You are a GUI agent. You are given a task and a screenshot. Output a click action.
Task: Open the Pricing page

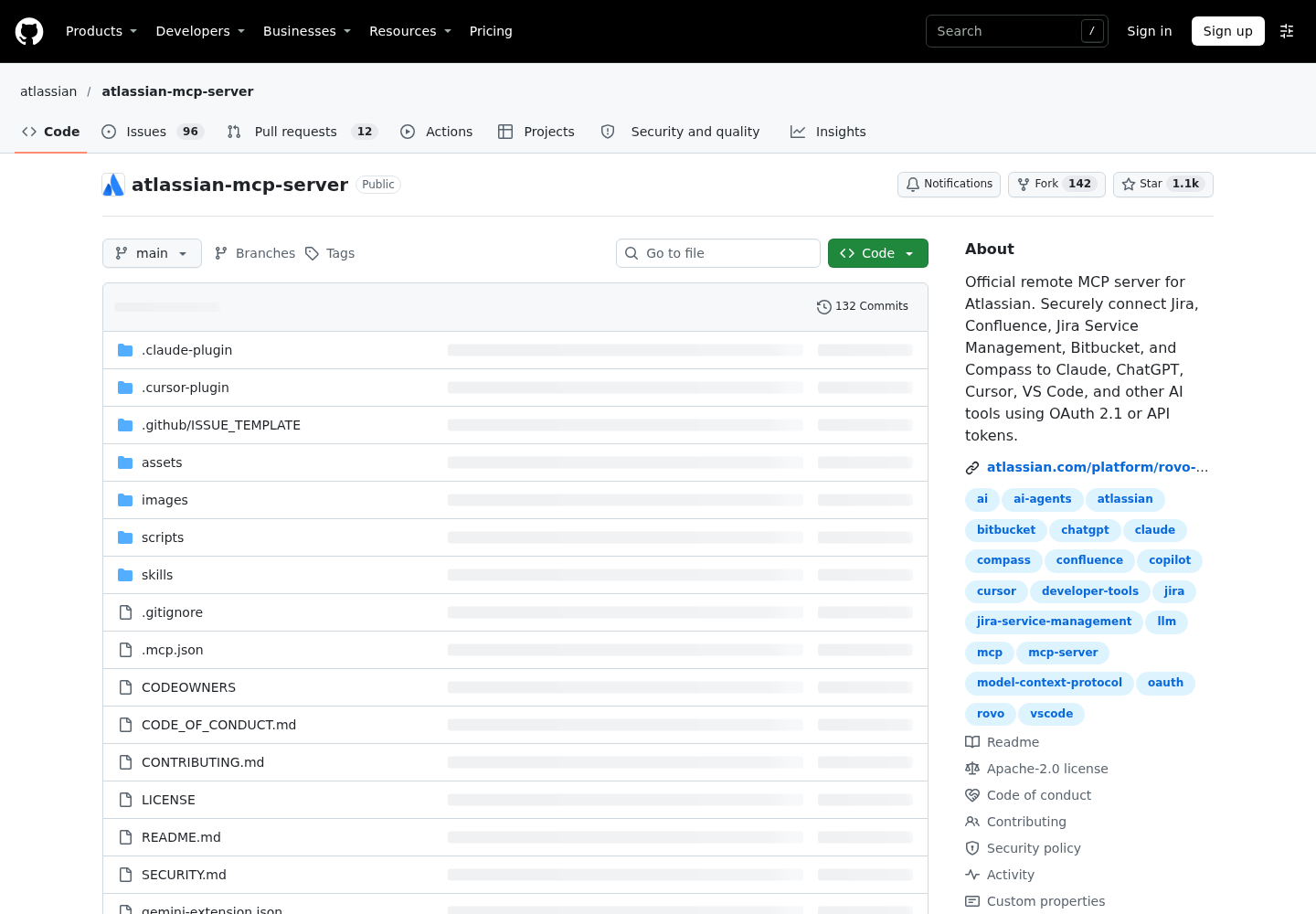click(x=491, y=31)
